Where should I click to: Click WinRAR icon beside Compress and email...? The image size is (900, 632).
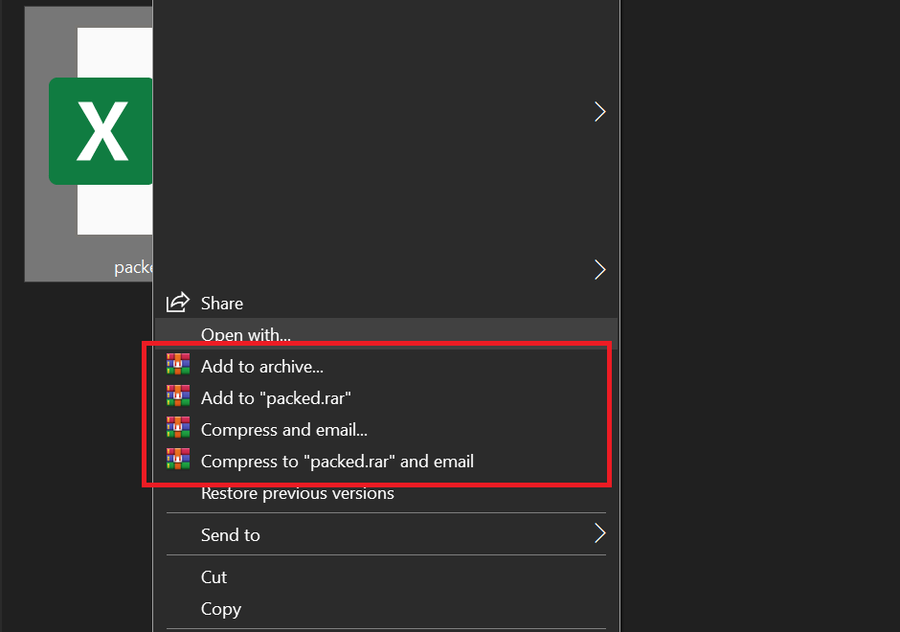178,428
